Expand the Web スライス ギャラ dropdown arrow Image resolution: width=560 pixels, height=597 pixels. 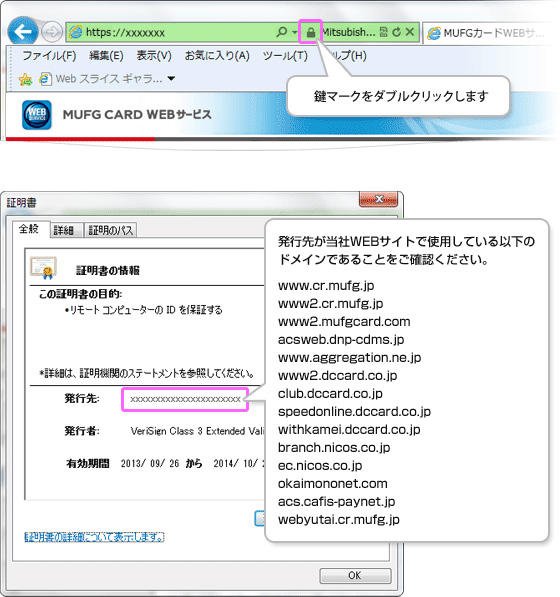tap(171, 79)
